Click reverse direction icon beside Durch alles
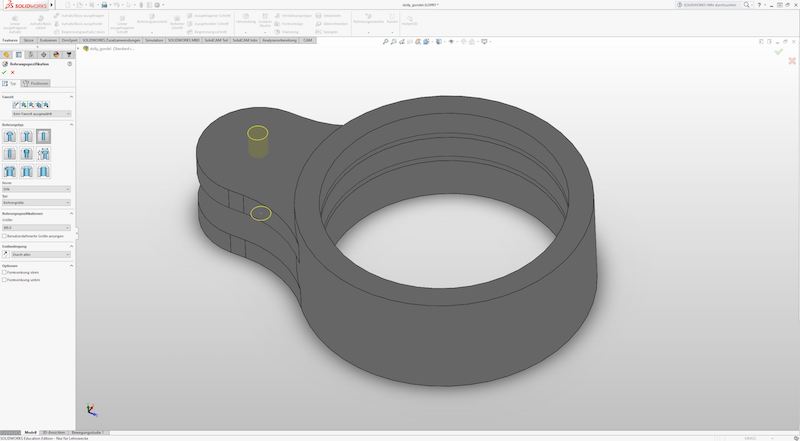Viewport: 800px width, 441px height. (x=5, y=254)
